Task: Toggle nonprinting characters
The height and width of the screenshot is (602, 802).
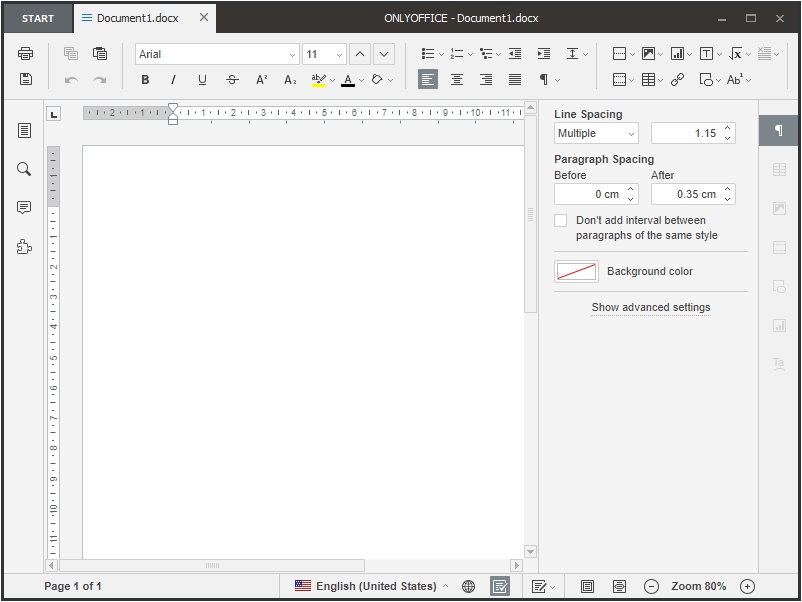Action: 544,80
